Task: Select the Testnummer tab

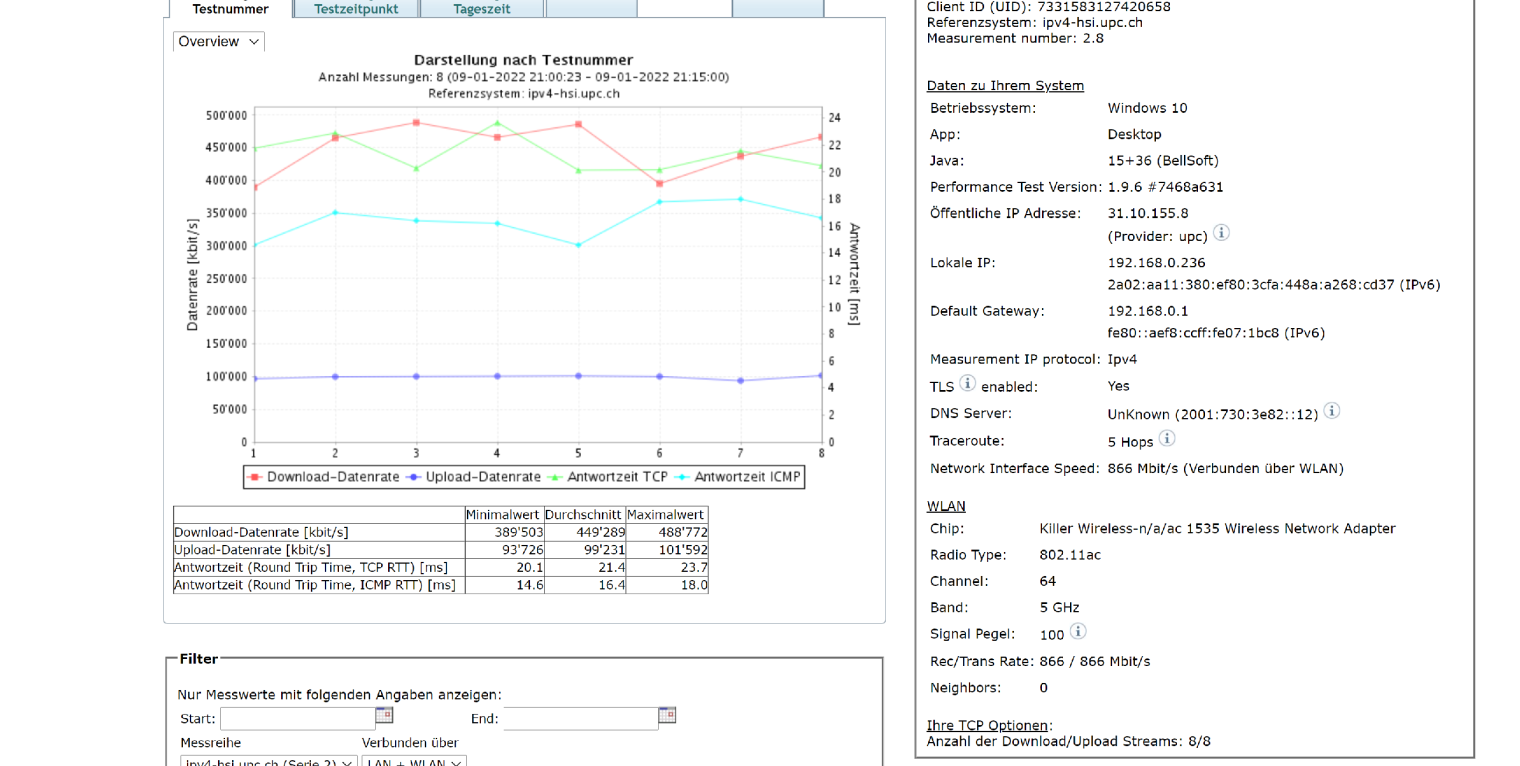Action: click(x=230, y=9)
